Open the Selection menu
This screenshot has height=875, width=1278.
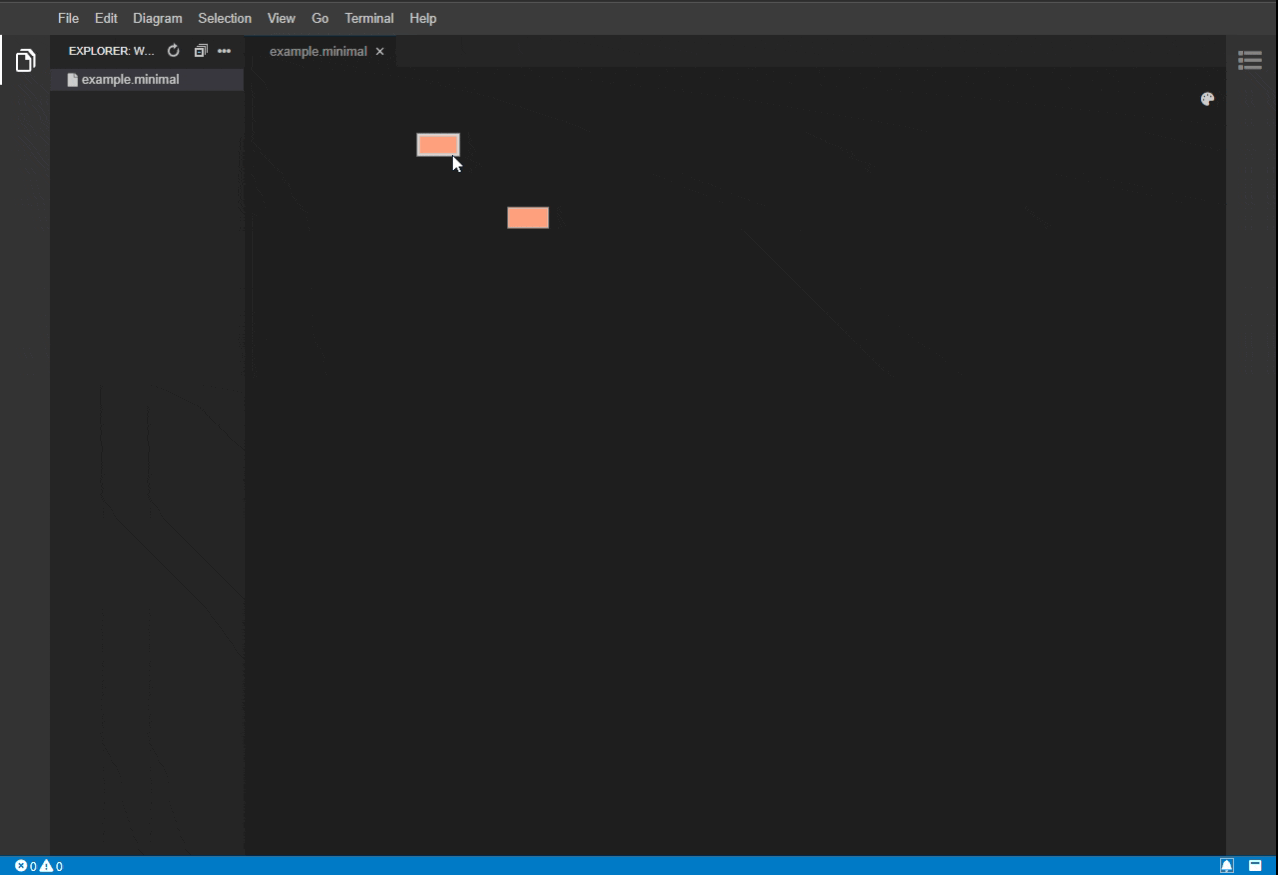(x=225, y=18)
